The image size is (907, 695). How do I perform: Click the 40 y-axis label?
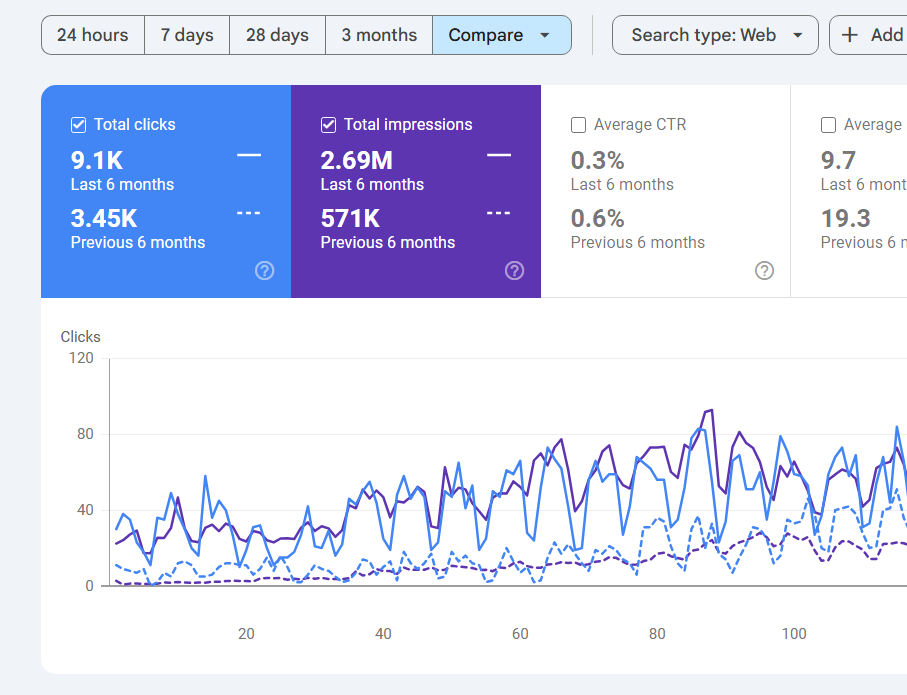coord(85,510)
